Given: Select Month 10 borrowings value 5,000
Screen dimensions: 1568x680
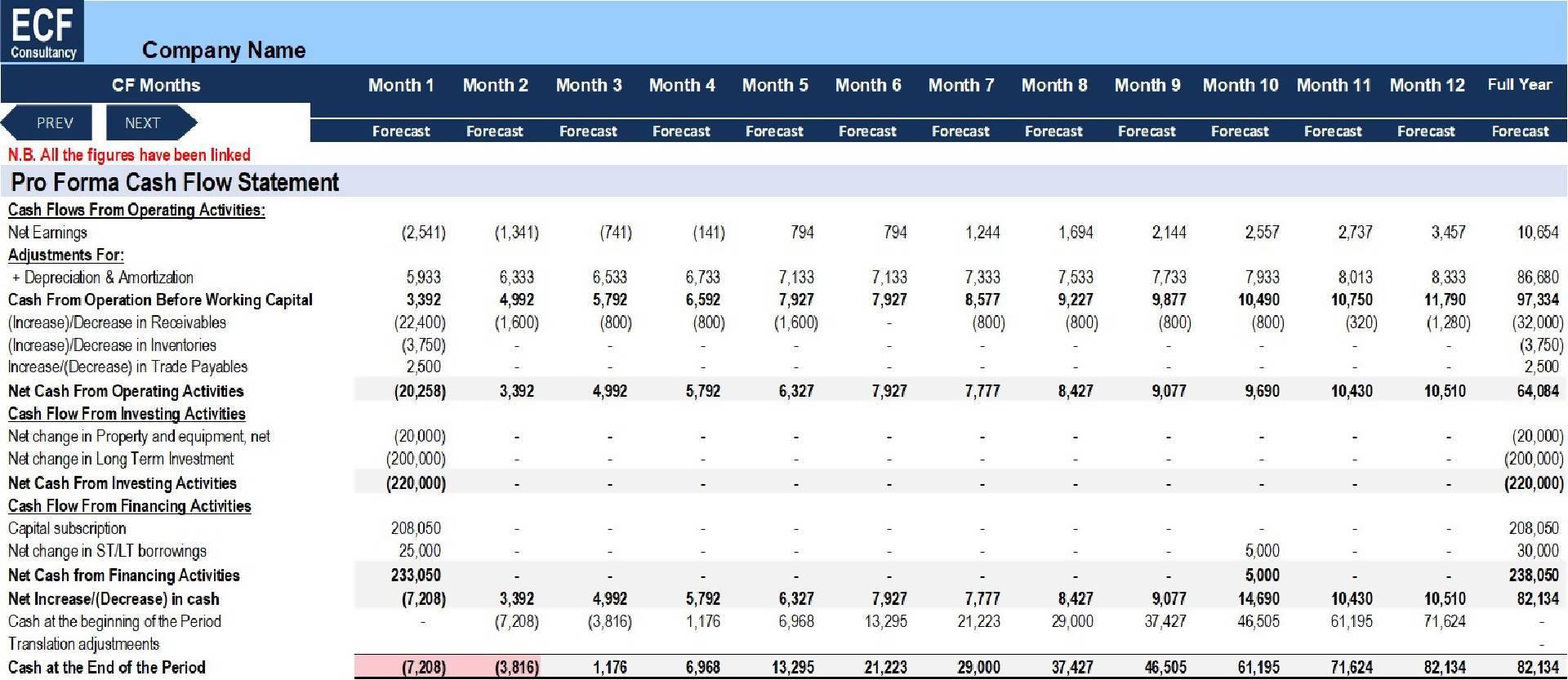Looking at the screenshot, I should [1262, 551].
